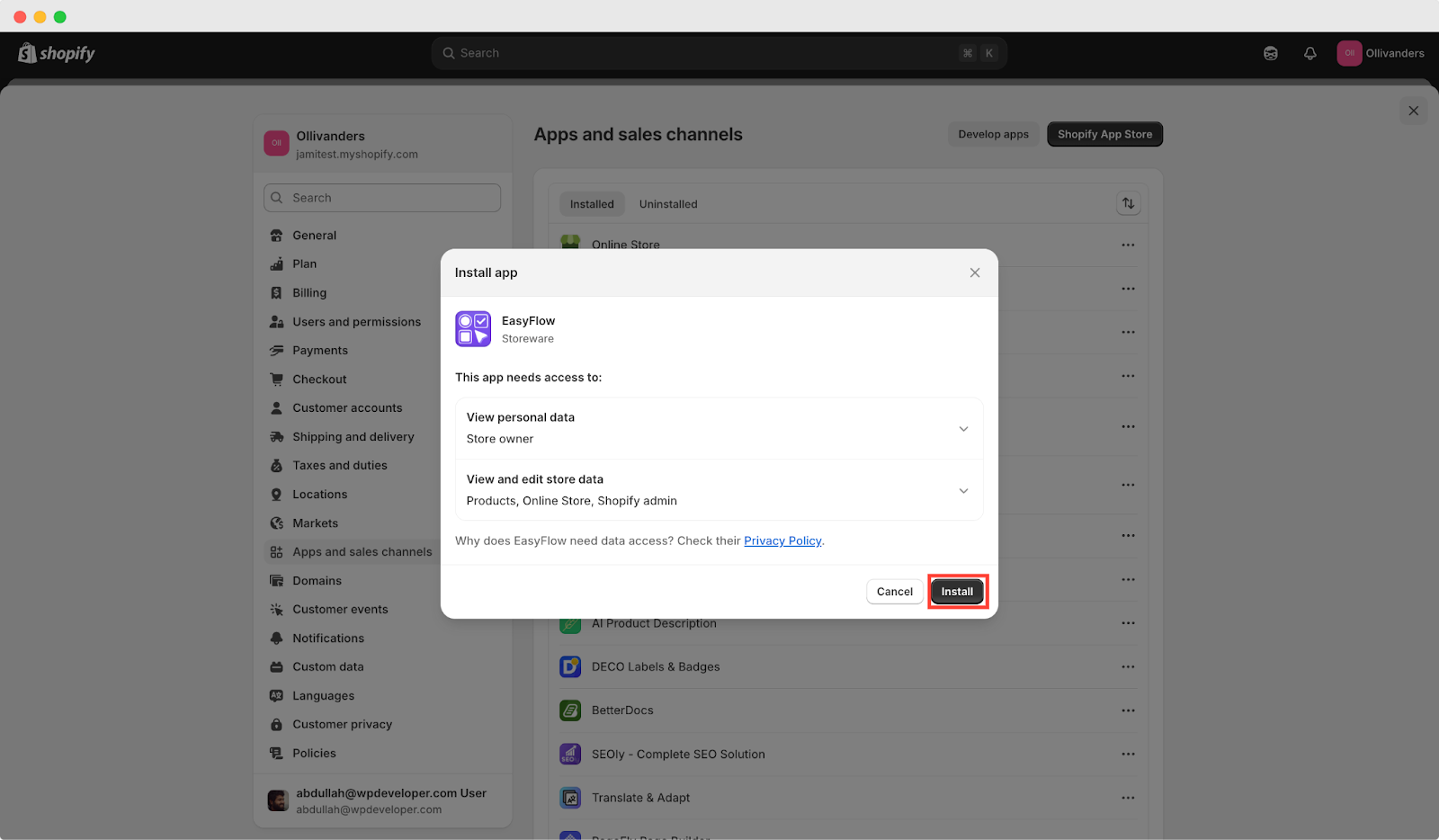
Task: Click Develop apps button
Action: click(993, 134)
